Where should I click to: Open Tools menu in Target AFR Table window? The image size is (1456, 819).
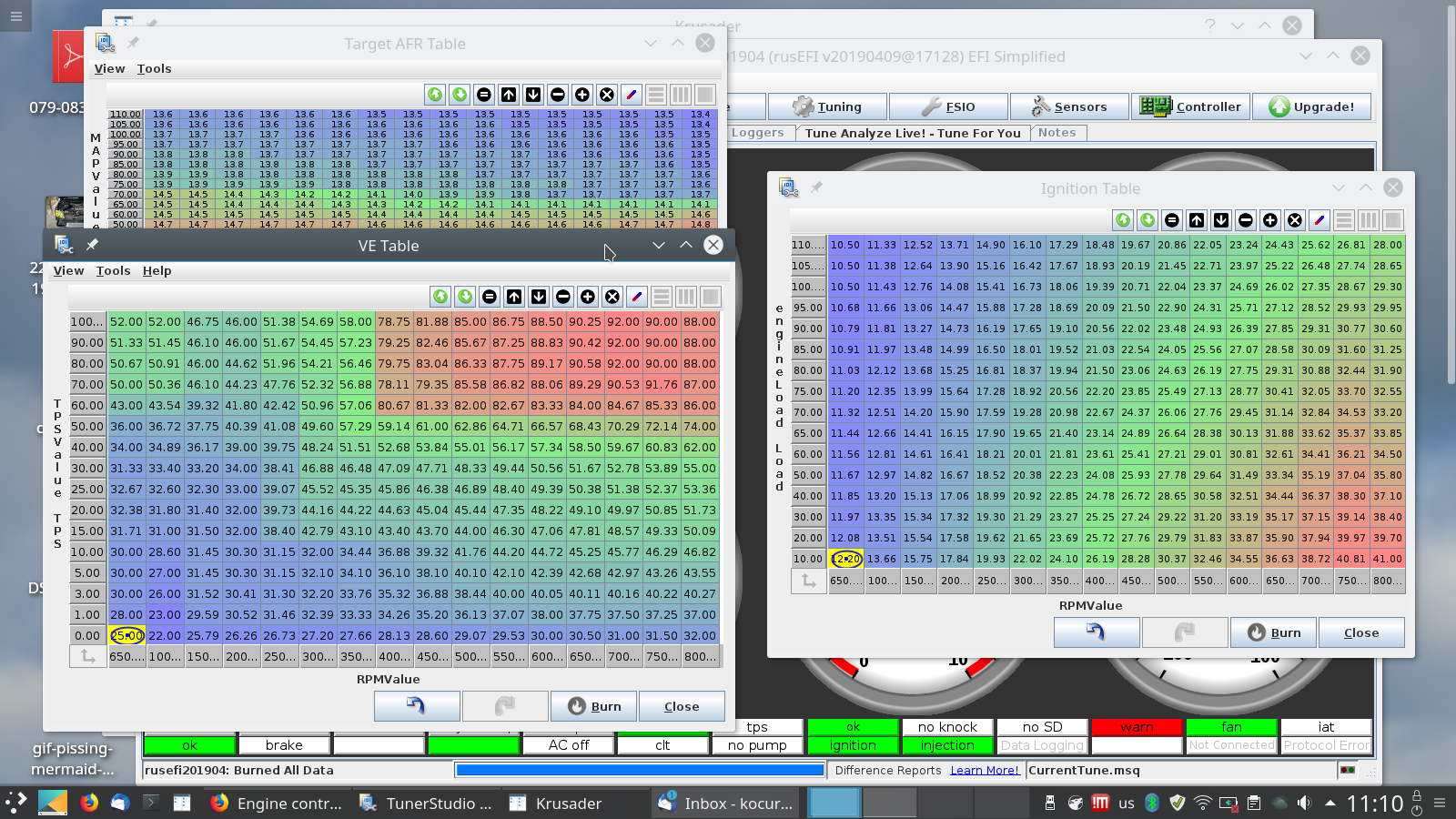tap(154, 69)
